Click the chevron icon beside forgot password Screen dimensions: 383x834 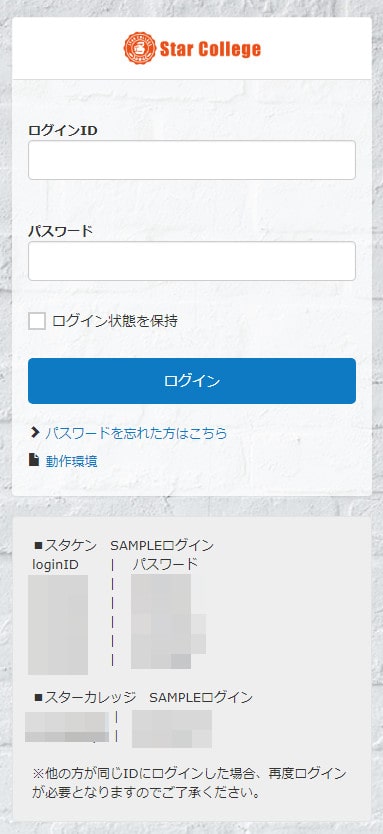click(x=35, y=432)
